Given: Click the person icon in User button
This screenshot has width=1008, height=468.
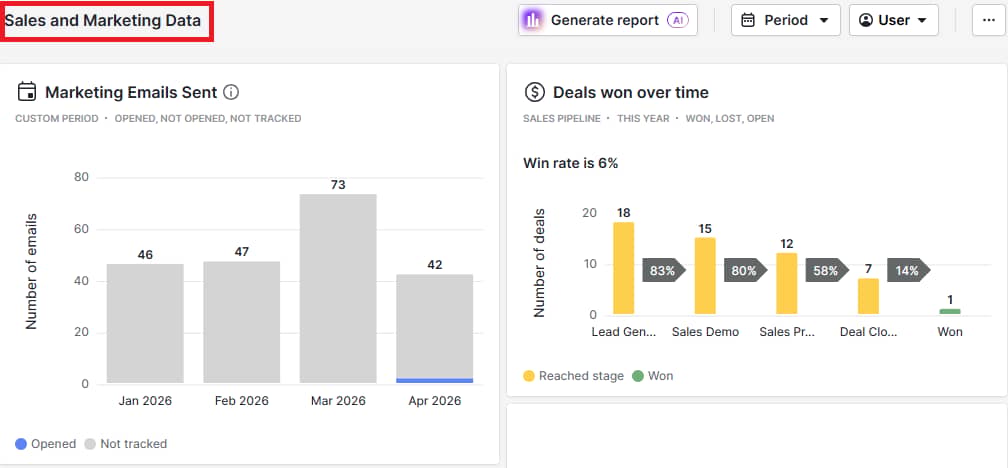Looking at the screenshot, I should [866, 21].
